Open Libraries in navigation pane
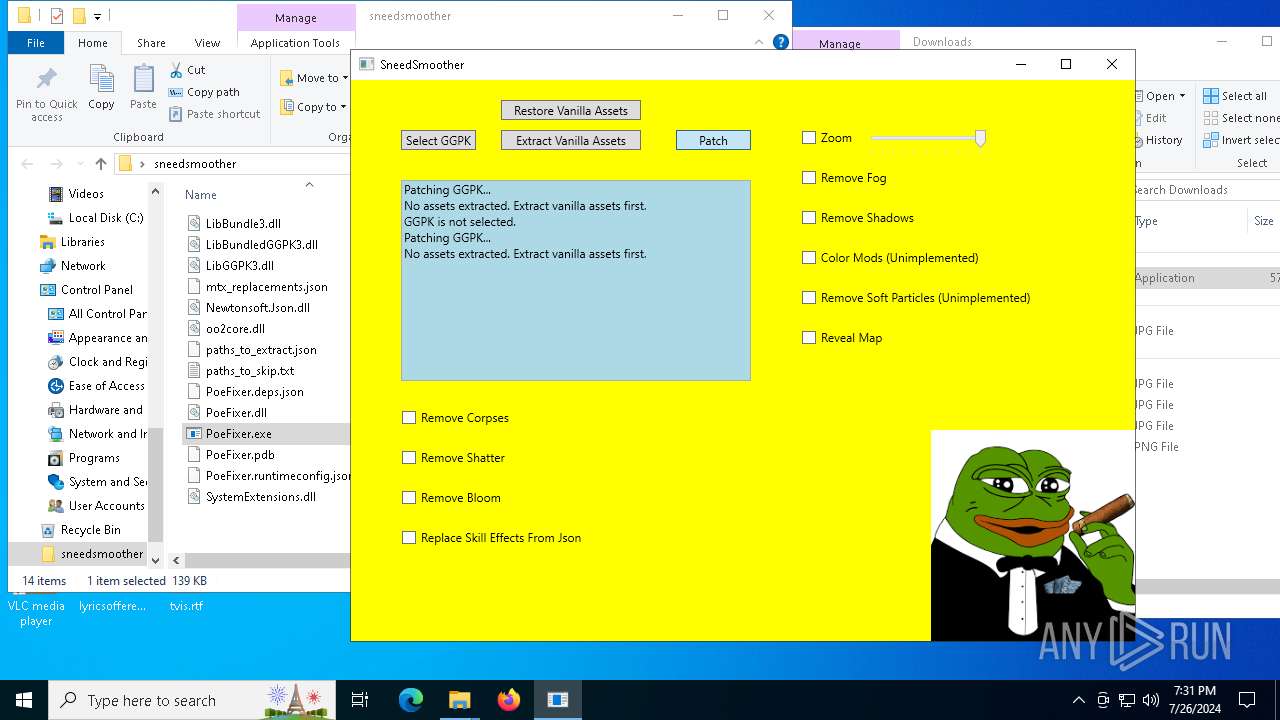Viewport: 1280px width, 720px height. pos(82,242)
